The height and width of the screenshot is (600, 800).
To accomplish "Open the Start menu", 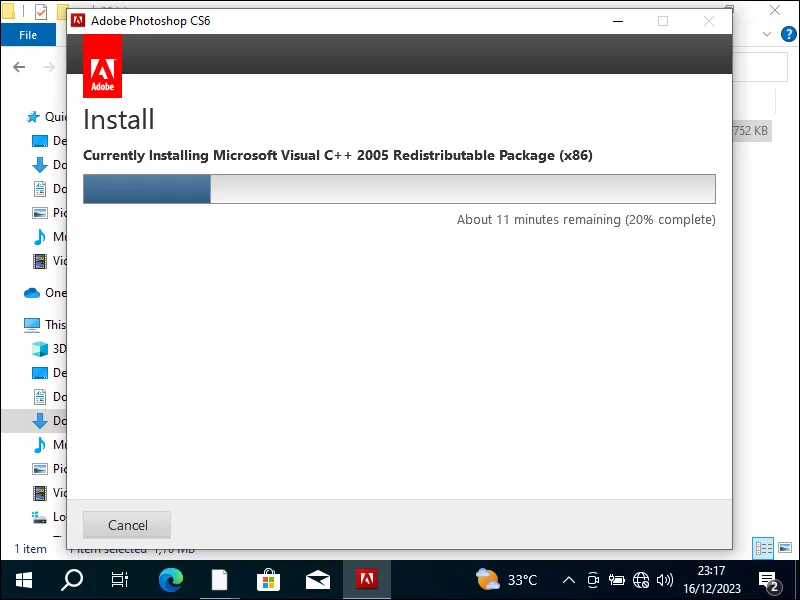I will [22, 578].
